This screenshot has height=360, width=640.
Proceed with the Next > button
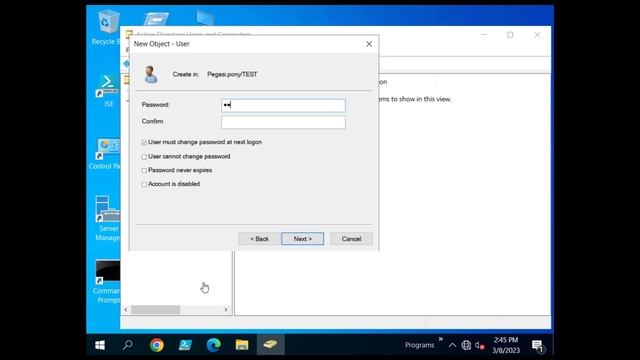click(302, 239)
